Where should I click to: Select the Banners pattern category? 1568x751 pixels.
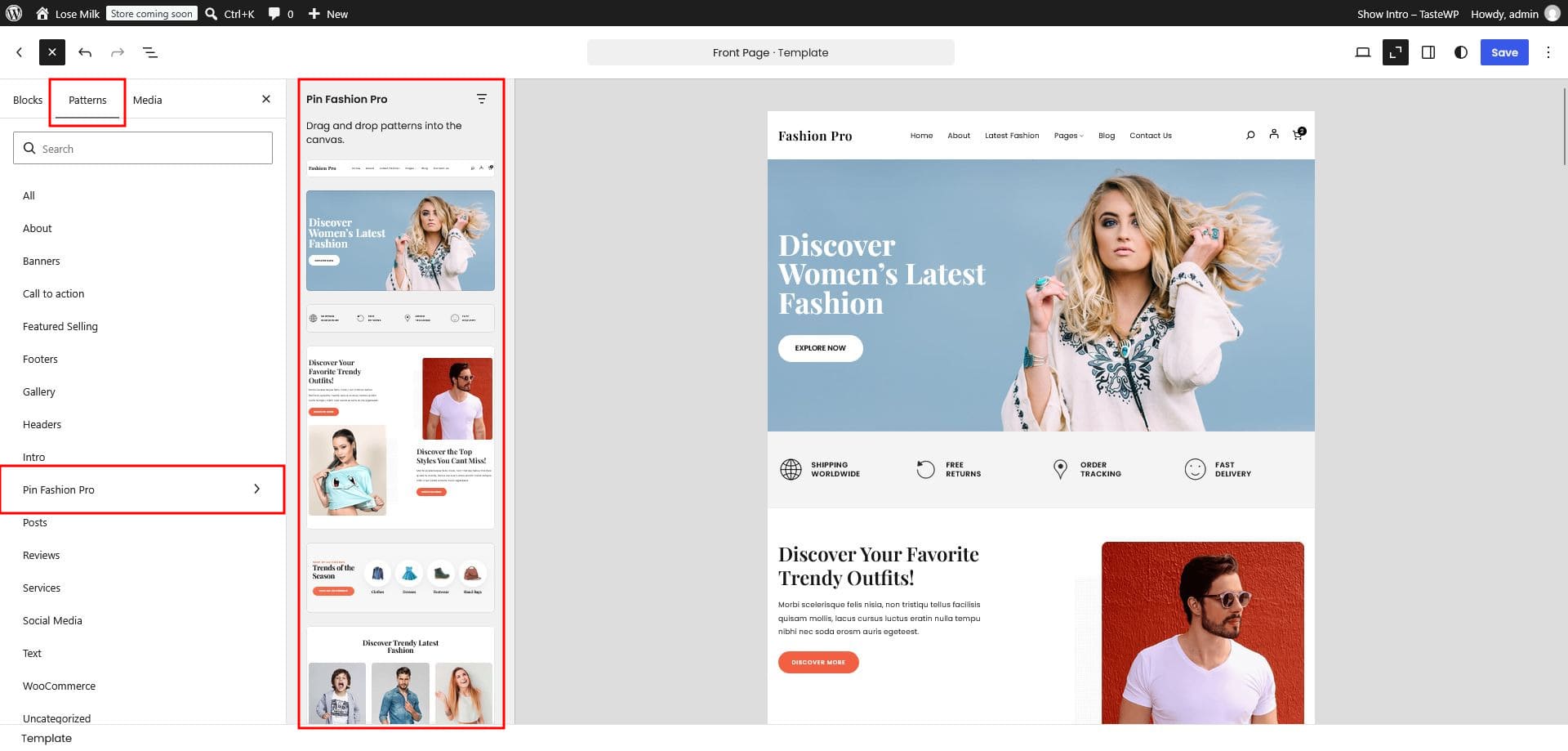42,261
